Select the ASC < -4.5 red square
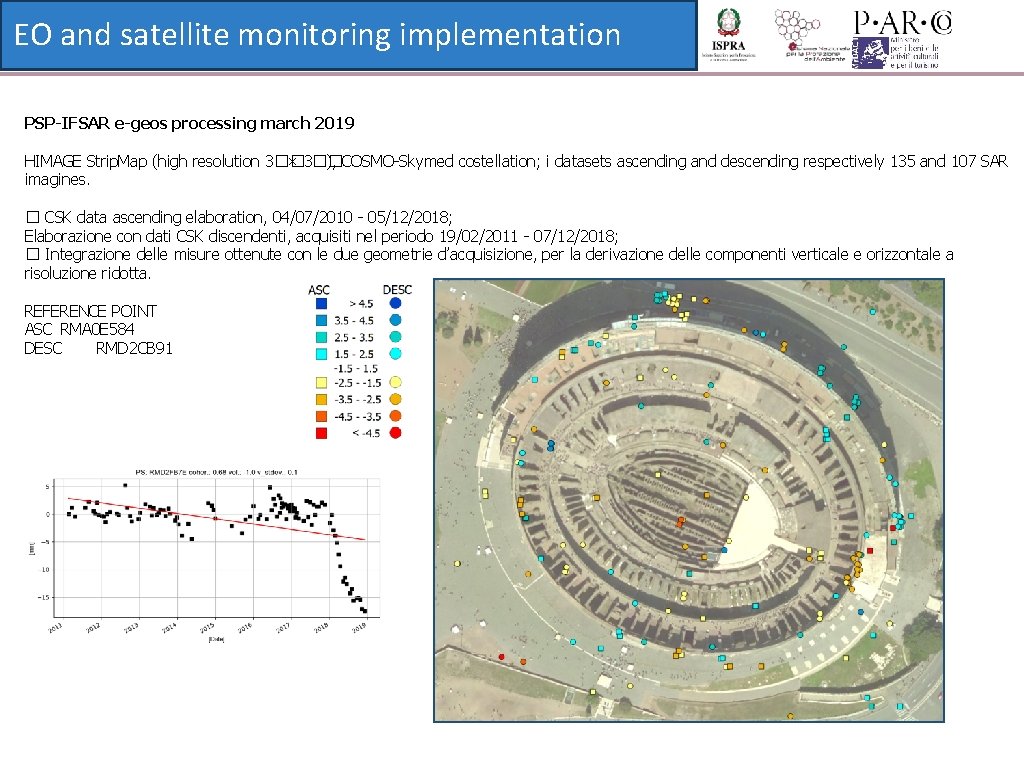The image size is (1024, 768). coord(321,434)
